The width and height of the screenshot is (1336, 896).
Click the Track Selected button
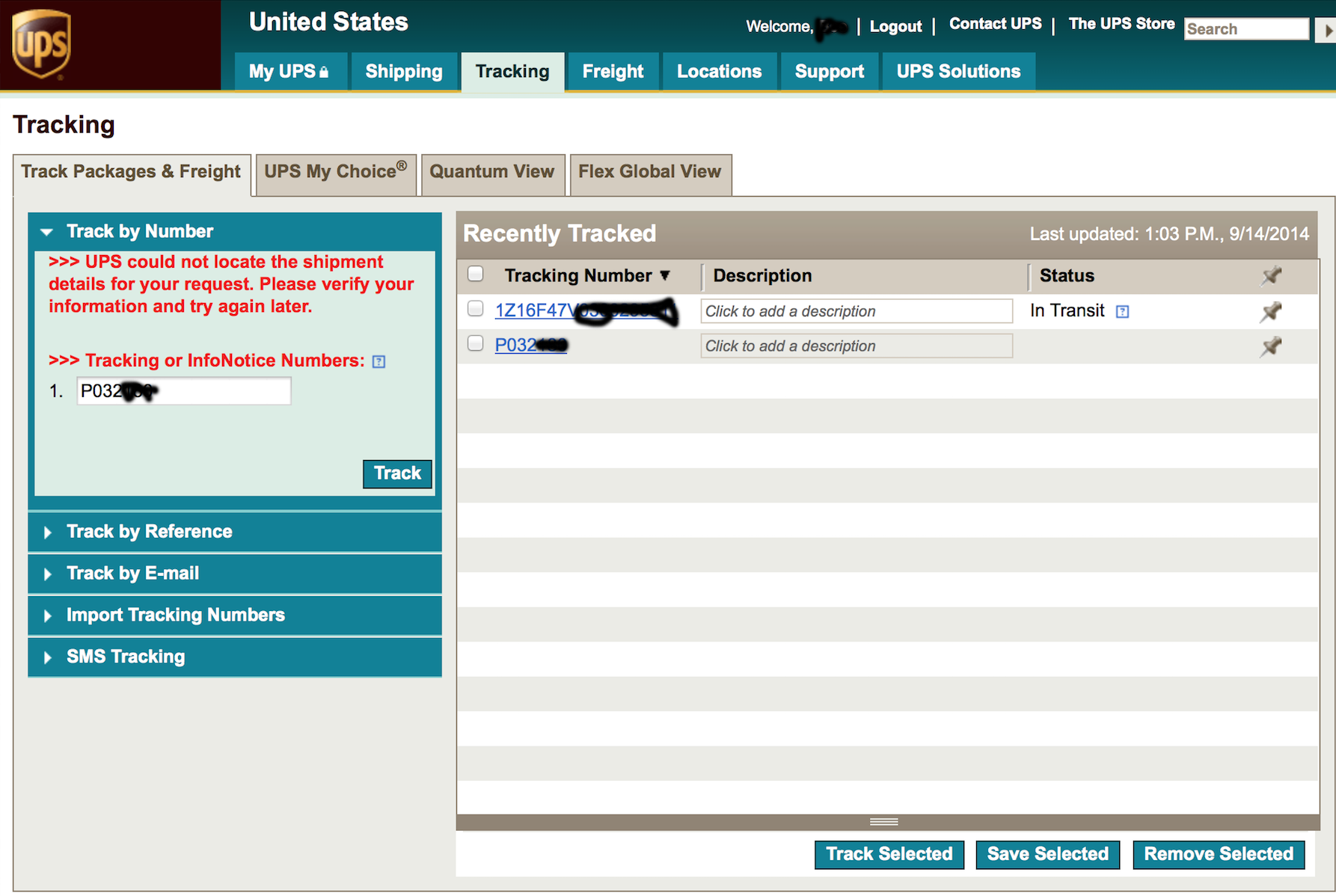tap(889, 854)
